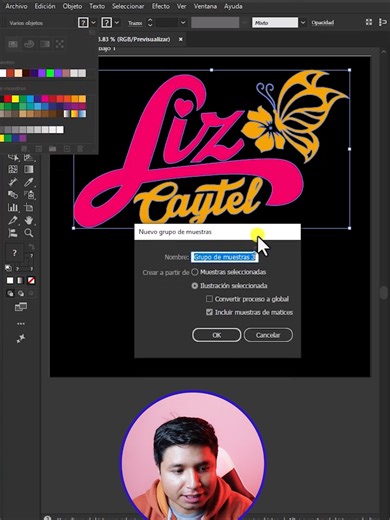The height and width of the screenshot is (520, 390).
Task: Select the Gradient tool
Action: (x=29, y=169)
